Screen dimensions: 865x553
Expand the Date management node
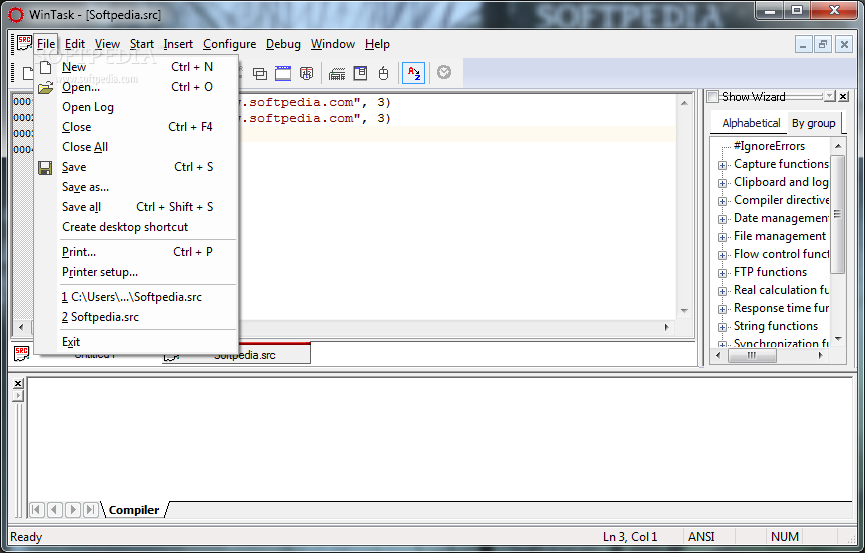[722, 219]
